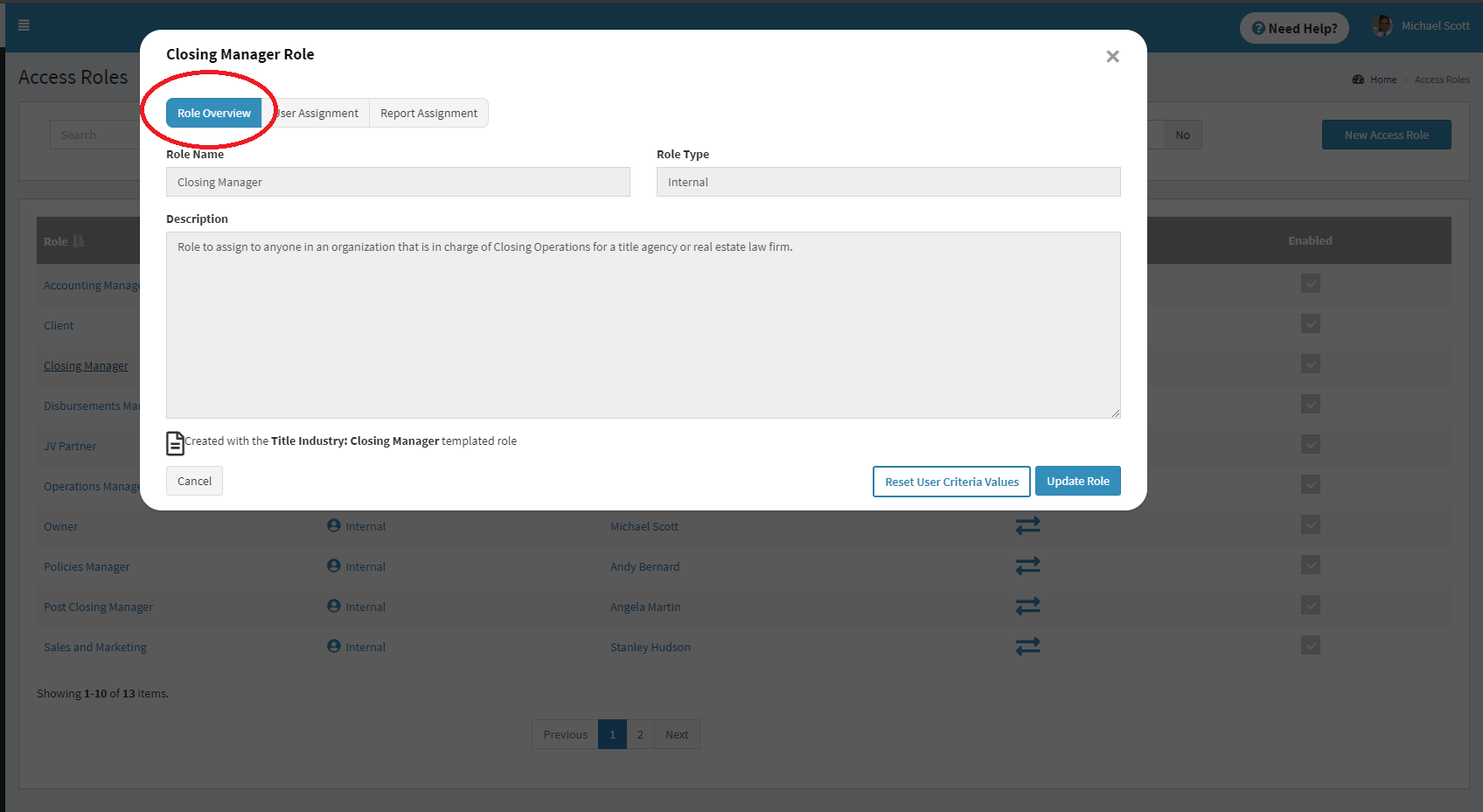Click Reset User Criteria Values
Viewport: 1483px width, 812px height.
[950, 481]
